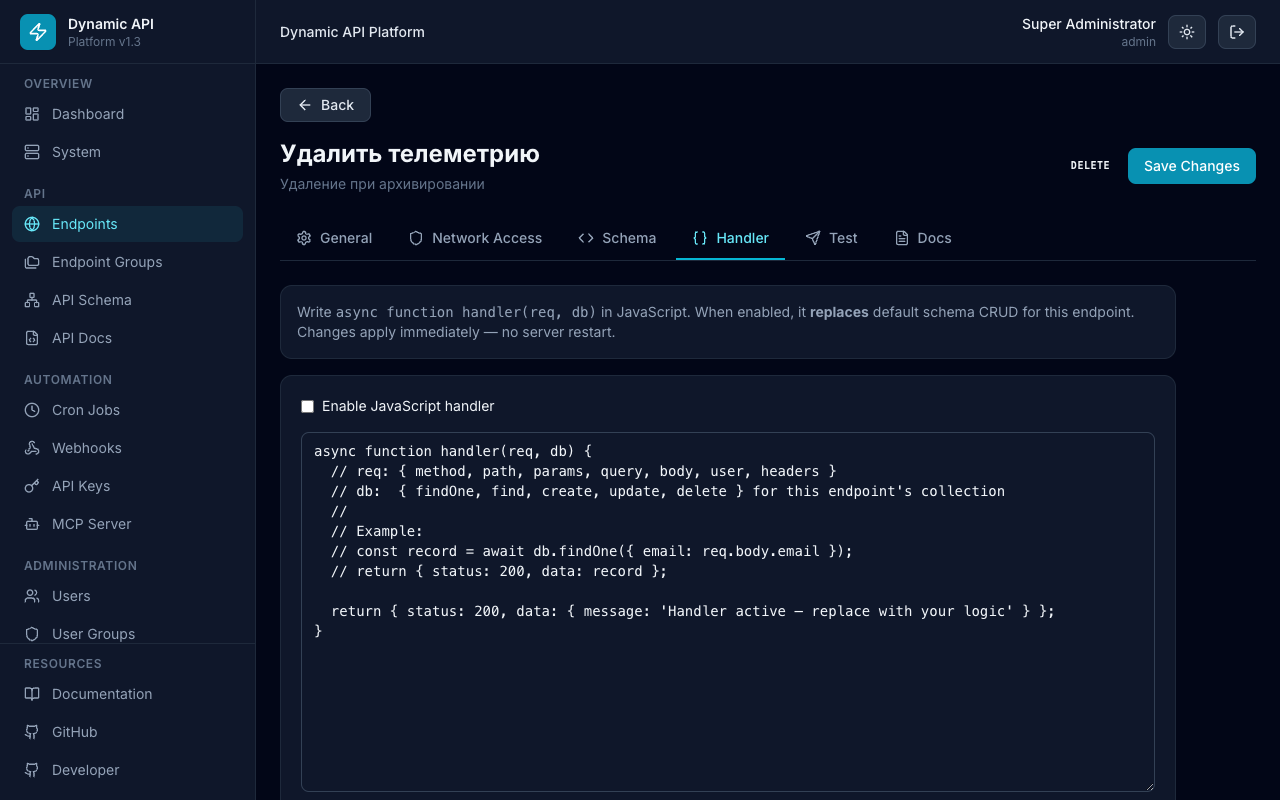The image size is (1280, 800).
Task: Enable the JavaScript handler checkbox
Action: (x=308, y=406)
